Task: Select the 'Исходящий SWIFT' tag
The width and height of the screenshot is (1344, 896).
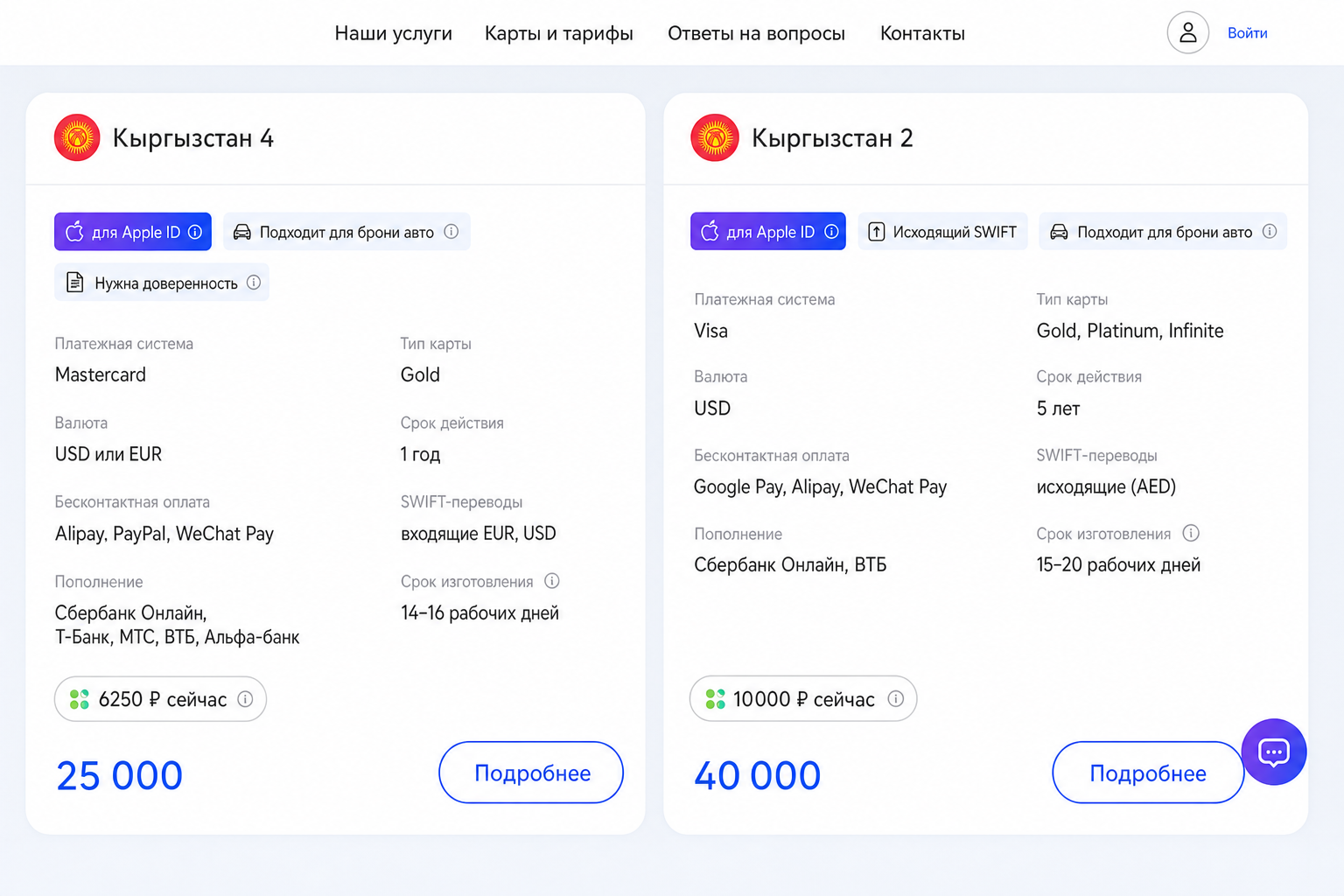Action: 942,232
